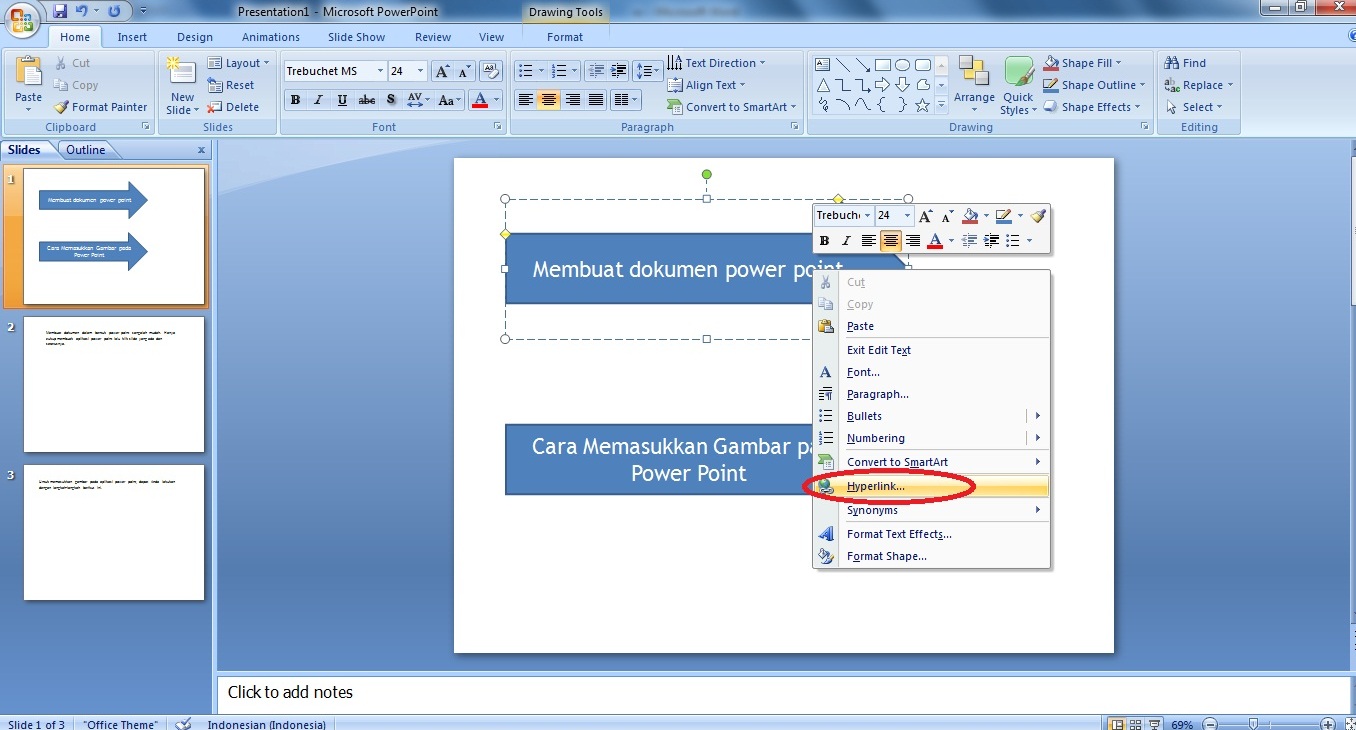The image size is (1356, 730).
Task: Click Format Painter in Clipboard group
Action: tap(100, 107)
